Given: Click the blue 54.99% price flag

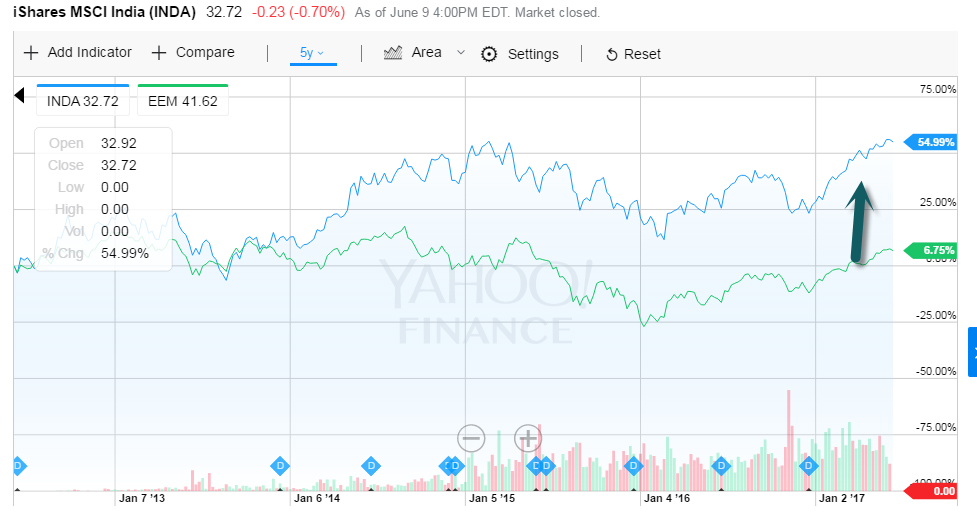Looking at the screenshot, I should [930, 142].
